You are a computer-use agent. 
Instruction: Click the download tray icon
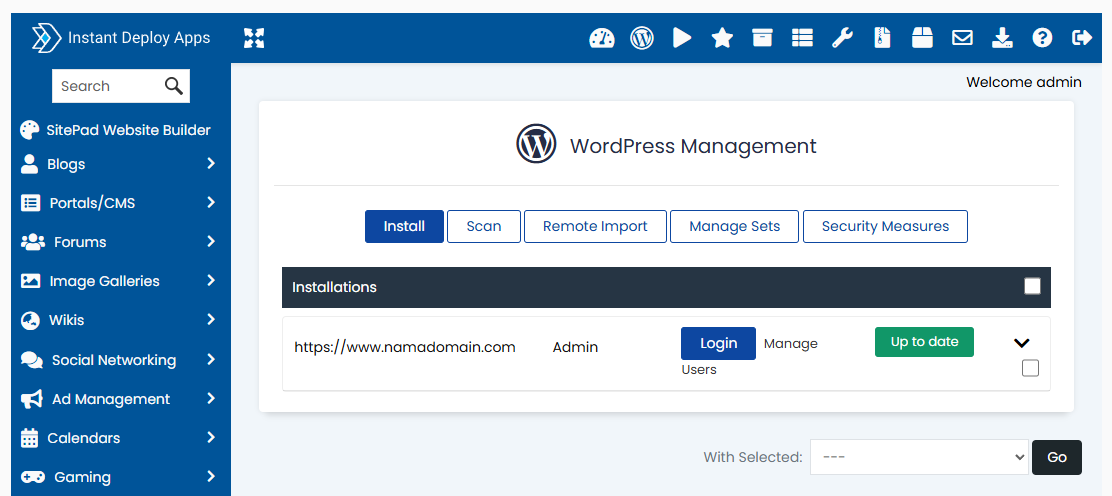coord(1002,38)
